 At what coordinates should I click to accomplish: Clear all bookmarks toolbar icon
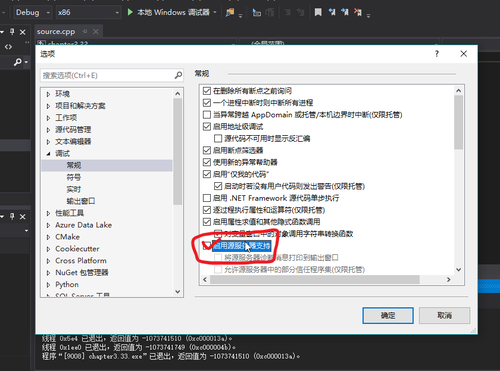358,12
